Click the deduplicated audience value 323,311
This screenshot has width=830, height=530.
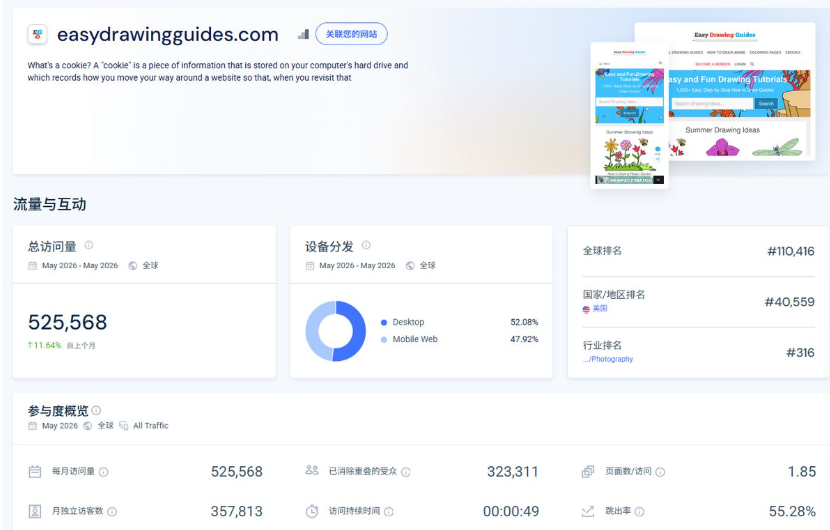coord(512,472)
